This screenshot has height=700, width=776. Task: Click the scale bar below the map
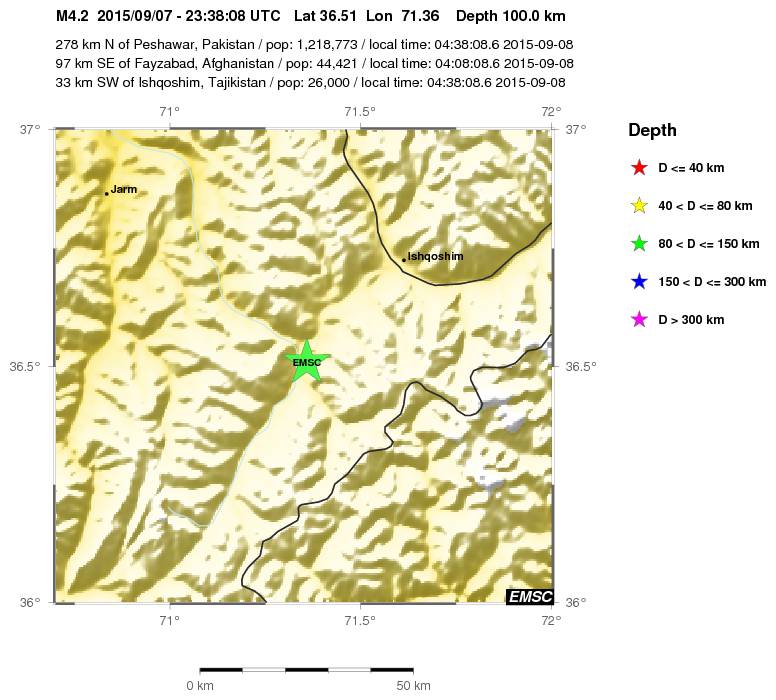(x=306, y=670)
